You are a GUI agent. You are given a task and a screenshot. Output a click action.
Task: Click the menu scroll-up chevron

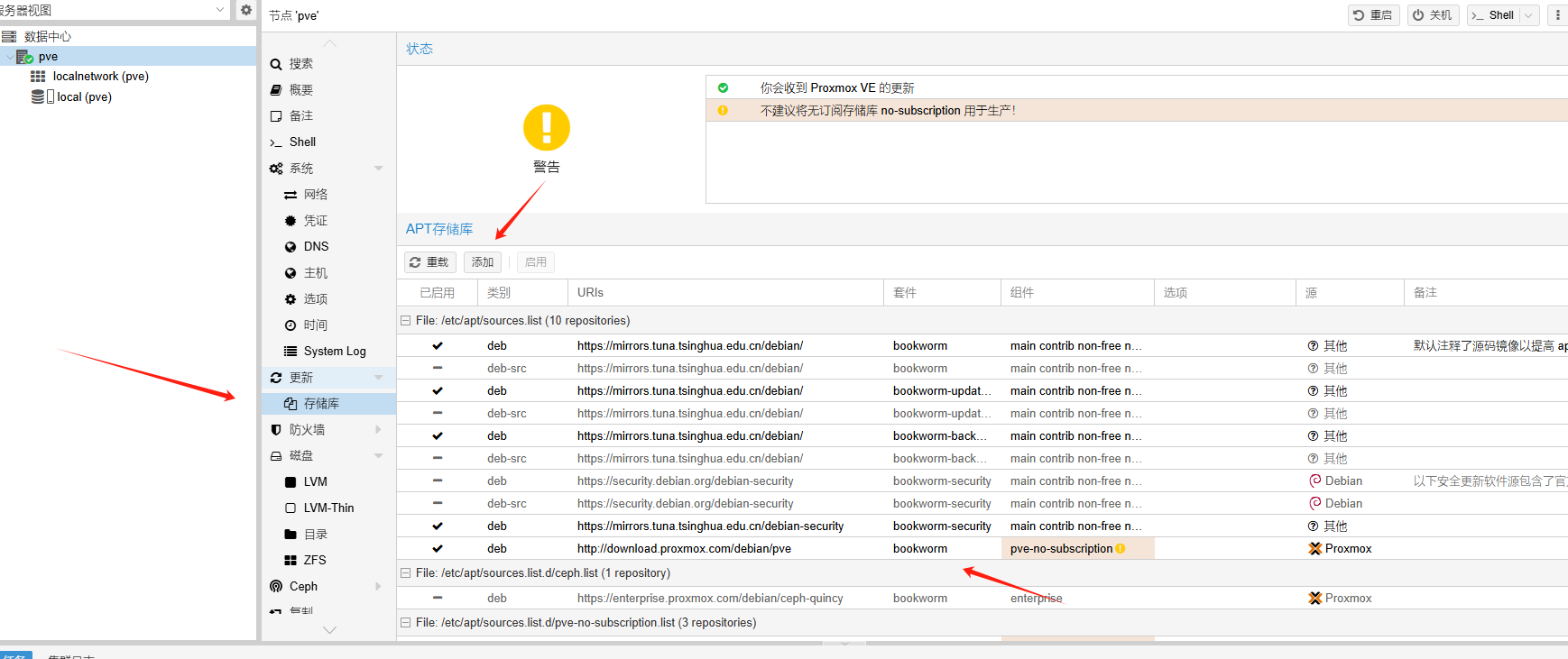[x=329, y=43]
